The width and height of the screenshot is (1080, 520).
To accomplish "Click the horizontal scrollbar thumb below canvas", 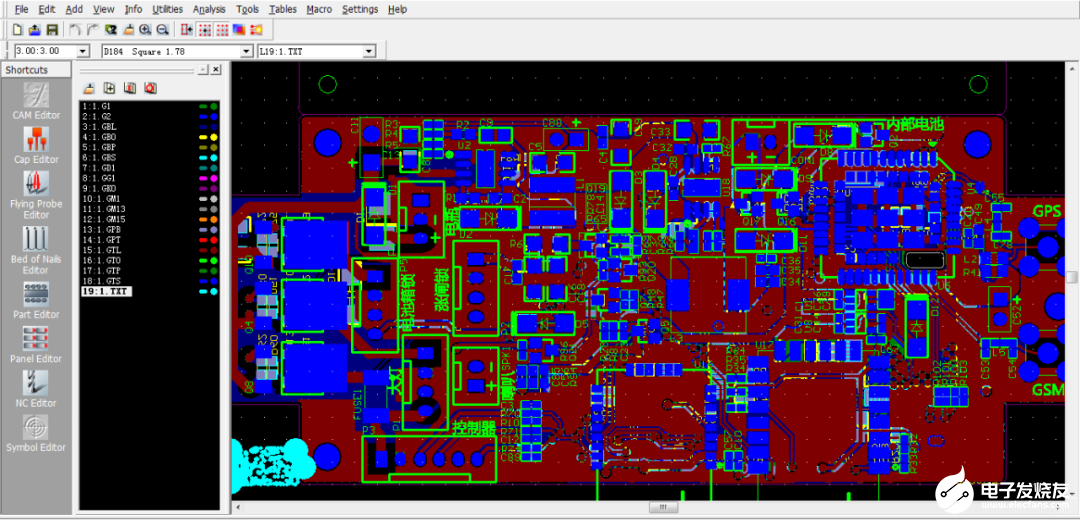I will (663, 507).
